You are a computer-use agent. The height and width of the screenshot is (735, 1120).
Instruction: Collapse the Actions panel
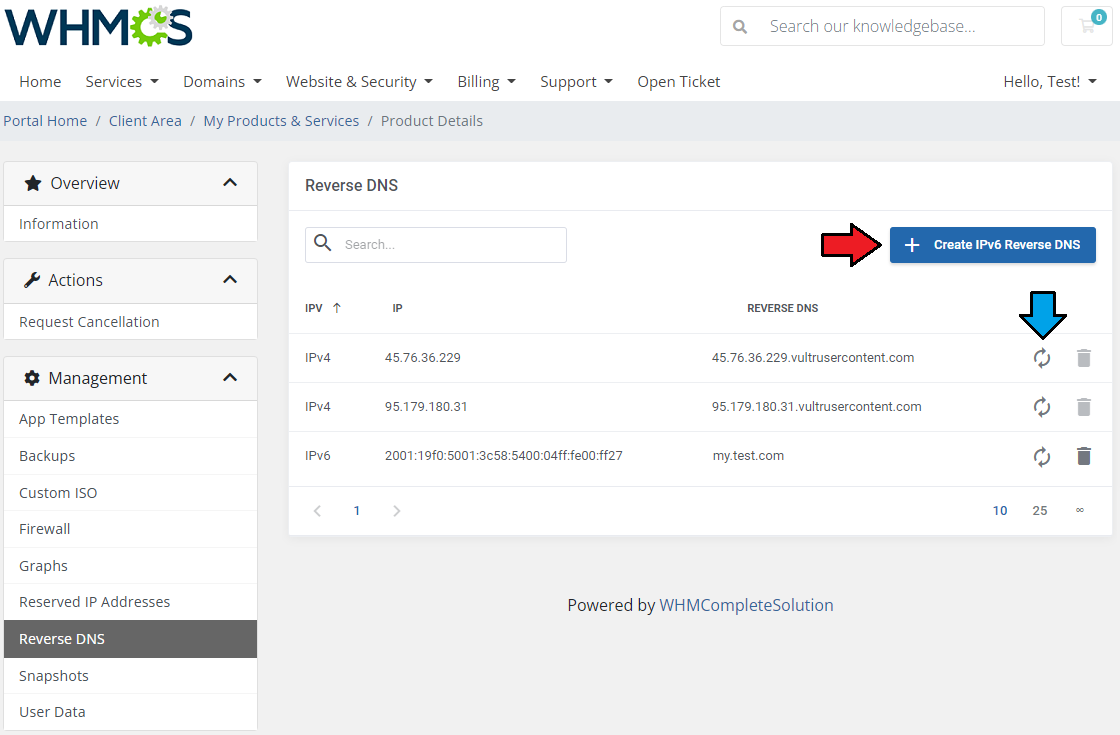[x=230, y=280]
